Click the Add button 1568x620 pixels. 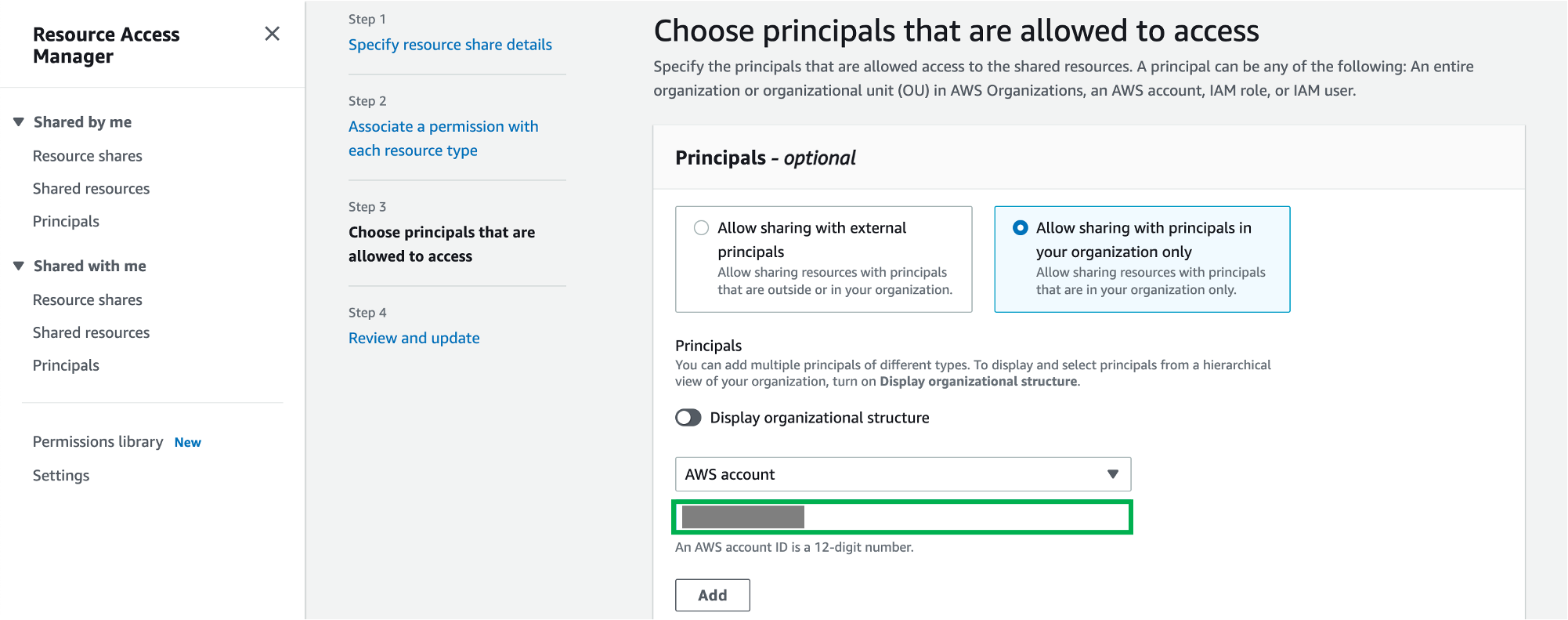(x=713, y=595)
